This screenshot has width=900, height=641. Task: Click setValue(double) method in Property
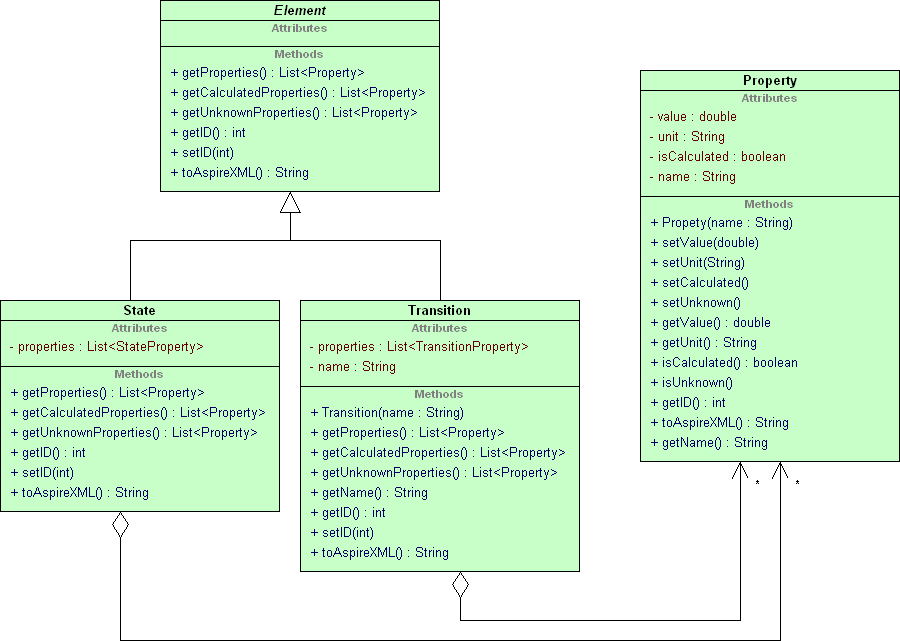tap(704, 243)
